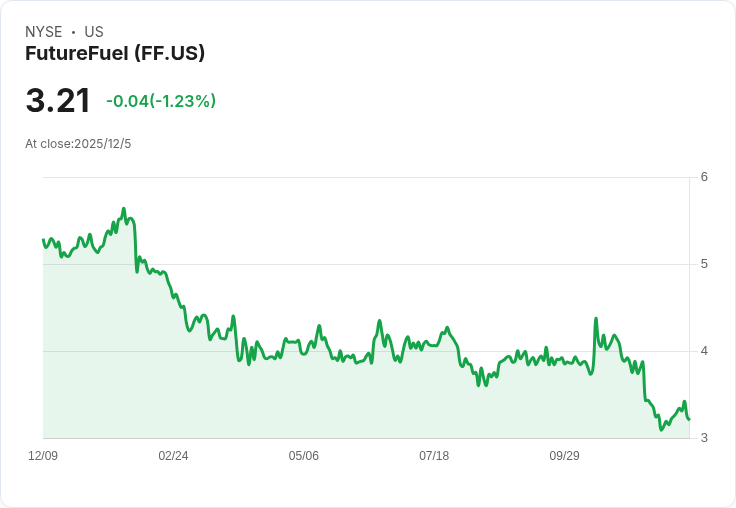Select the US market label

[94, 32]
